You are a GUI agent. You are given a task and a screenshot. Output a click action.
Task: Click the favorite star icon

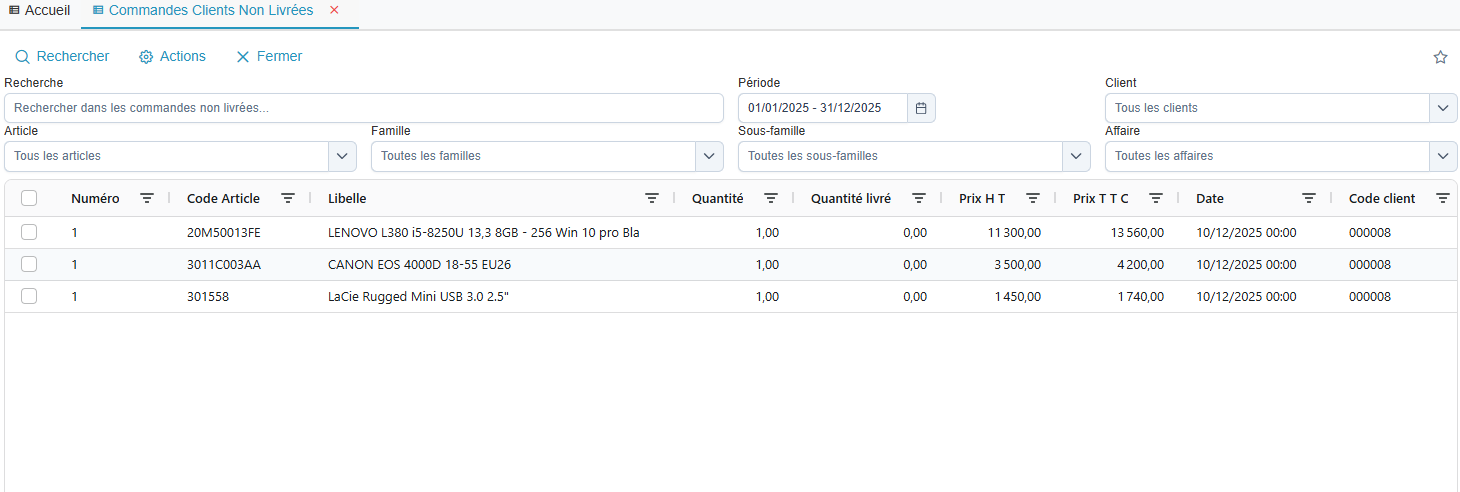click(x=1440, y=57)
